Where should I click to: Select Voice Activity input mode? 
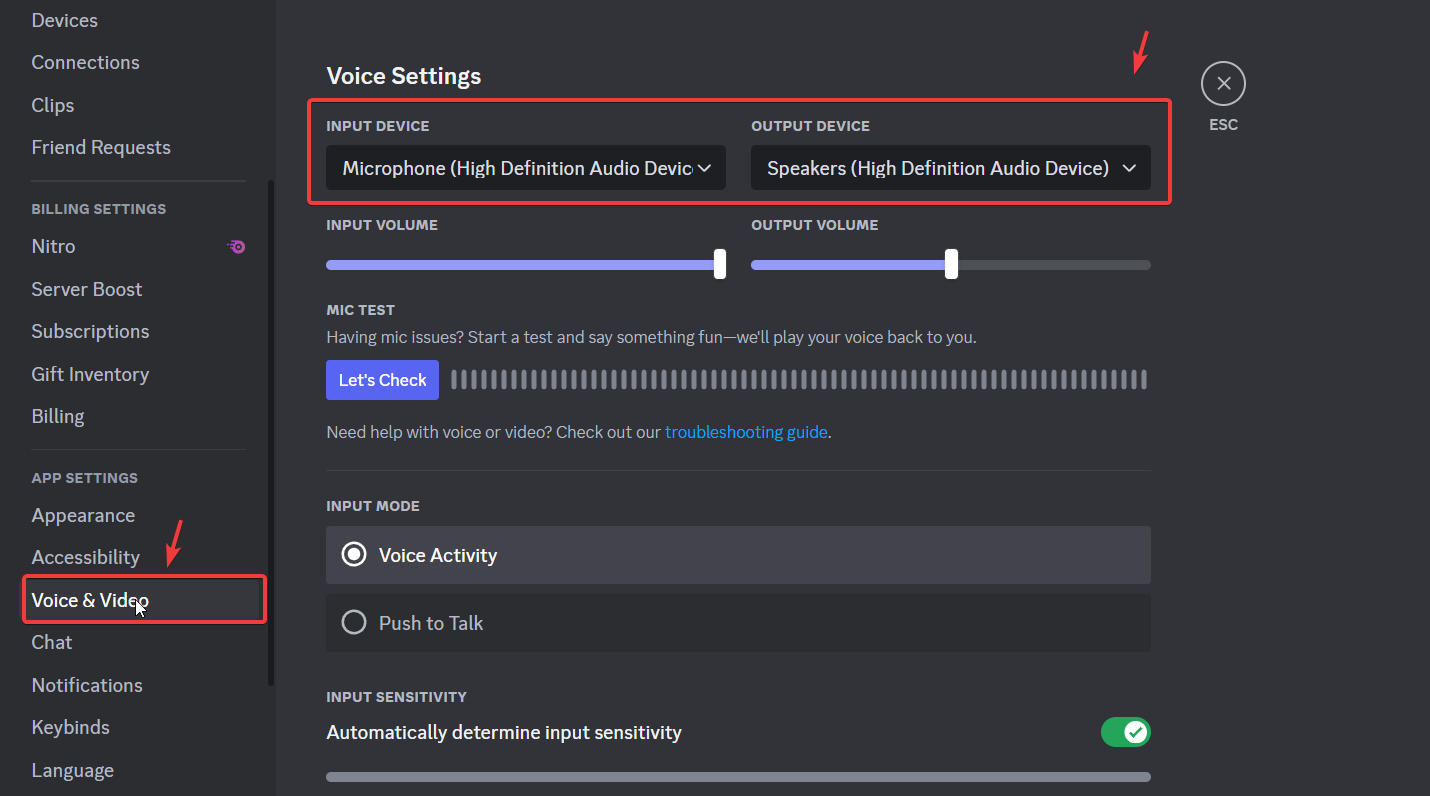pyautogui.click(x=354, y=555)
